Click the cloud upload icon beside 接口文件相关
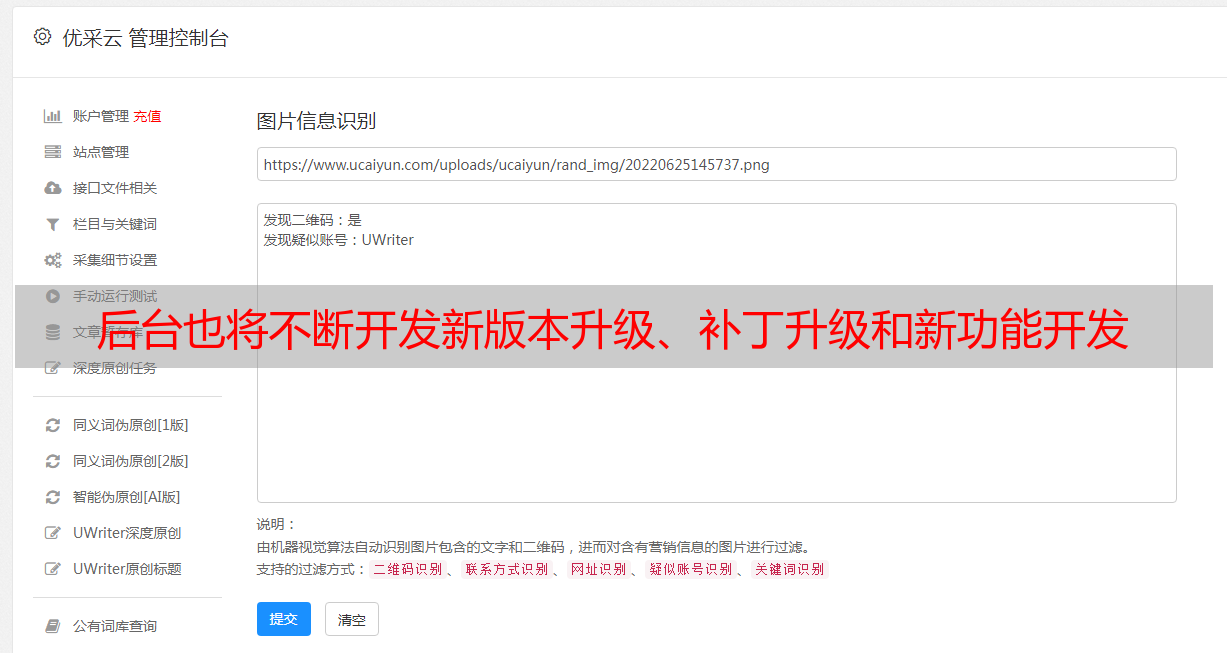This screenshot has width=1227, height=653. (53, 188)
